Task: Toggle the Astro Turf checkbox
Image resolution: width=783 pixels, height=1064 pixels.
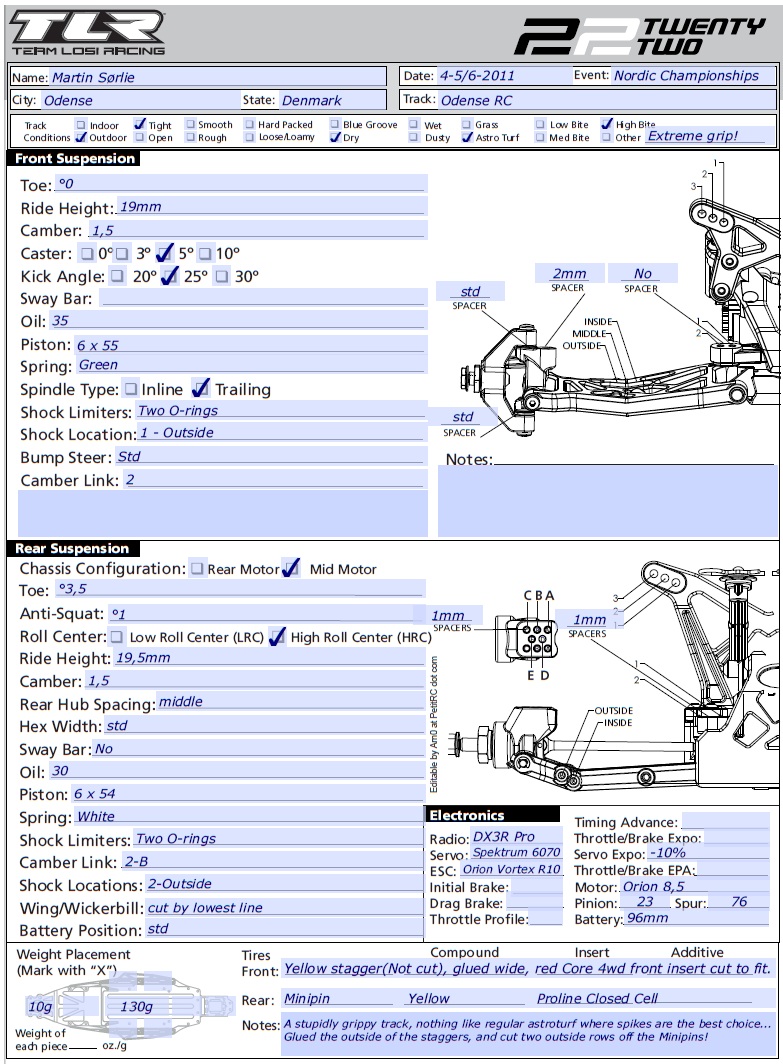Action: click(x=467, y=137)
